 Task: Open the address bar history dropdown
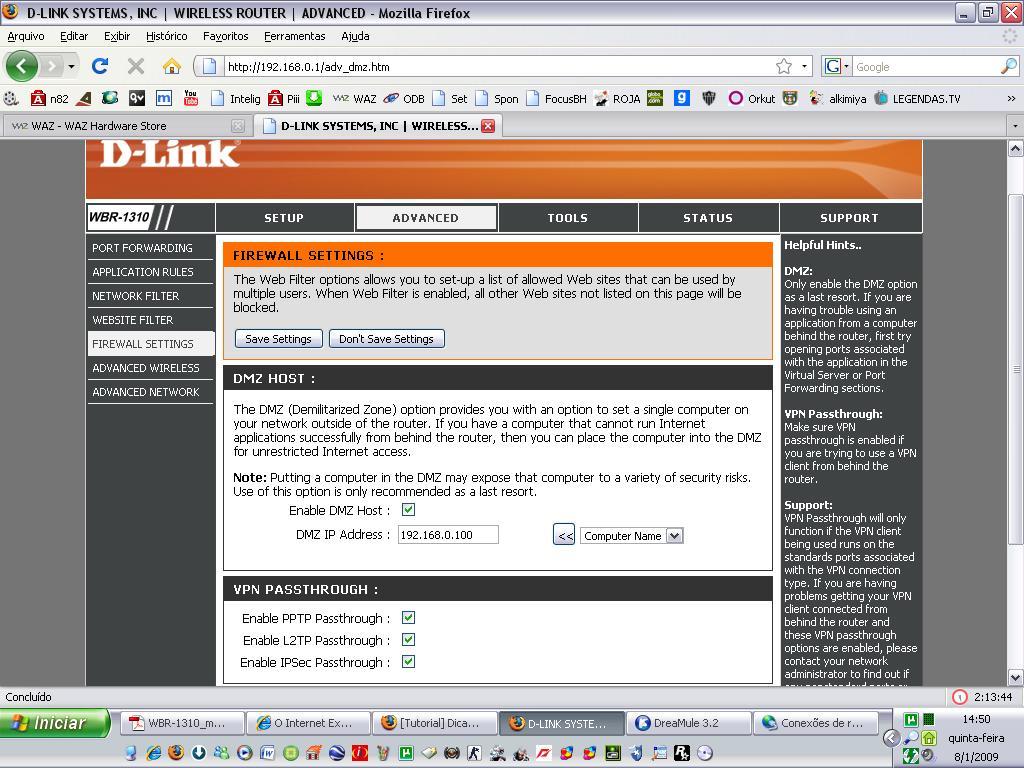pyautogui.click(x=804, y=66)
